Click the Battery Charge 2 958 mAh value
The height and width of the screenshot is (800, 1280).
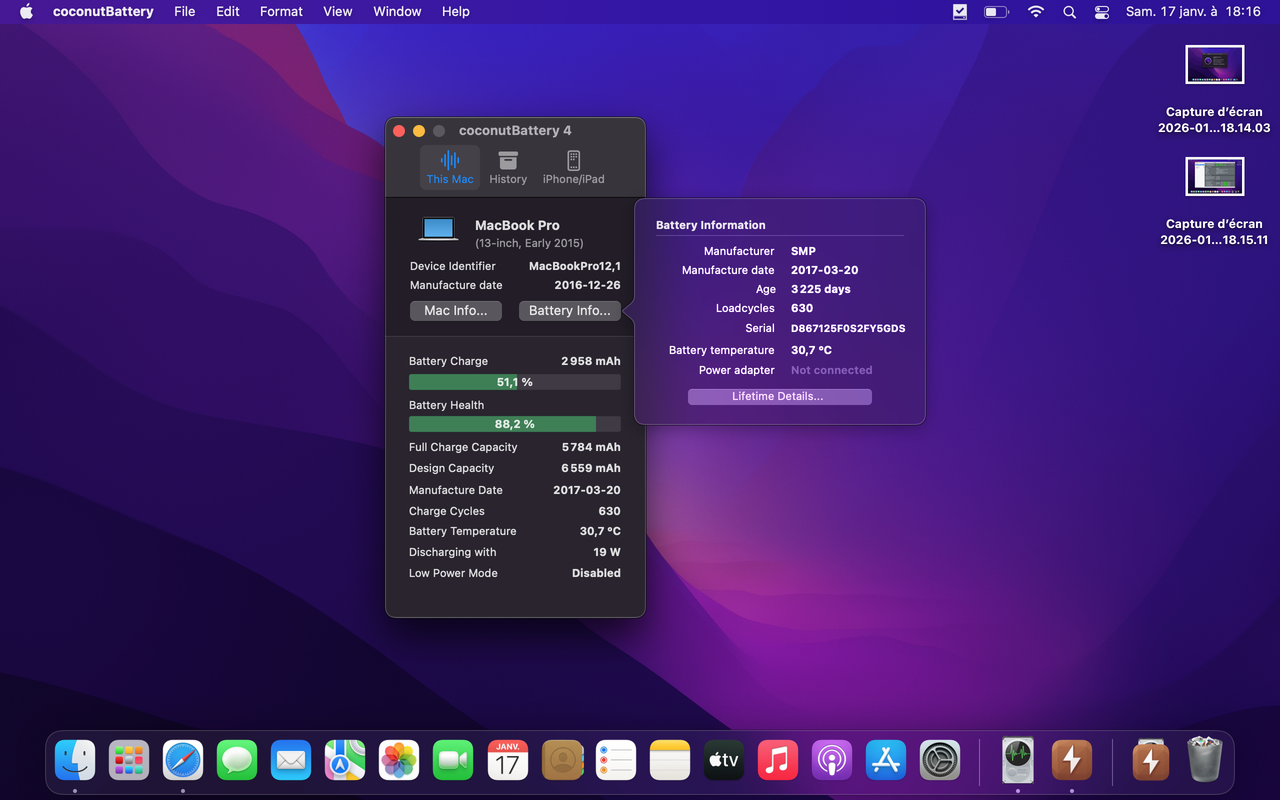pos(591,361)
